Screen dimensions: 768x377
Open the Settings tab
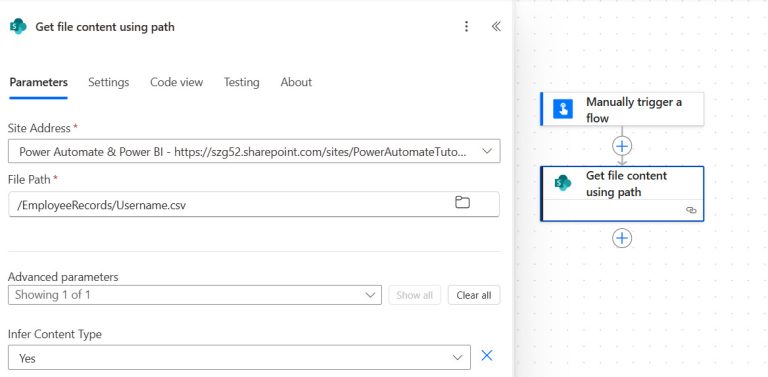point(109,82)
